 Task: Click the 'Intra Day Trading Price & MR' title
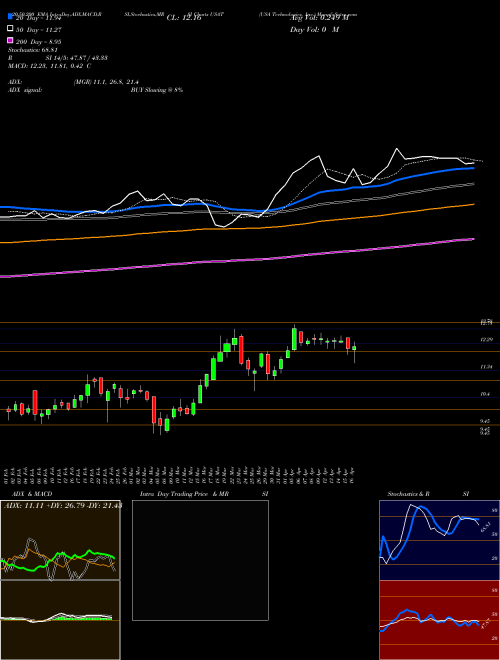click(x=184, y=494)
